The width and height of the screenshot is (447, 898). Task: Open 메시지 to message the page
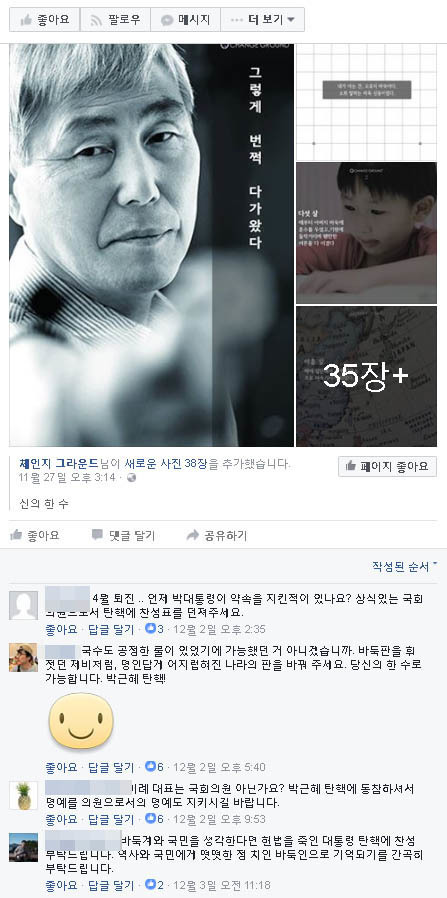185,19
